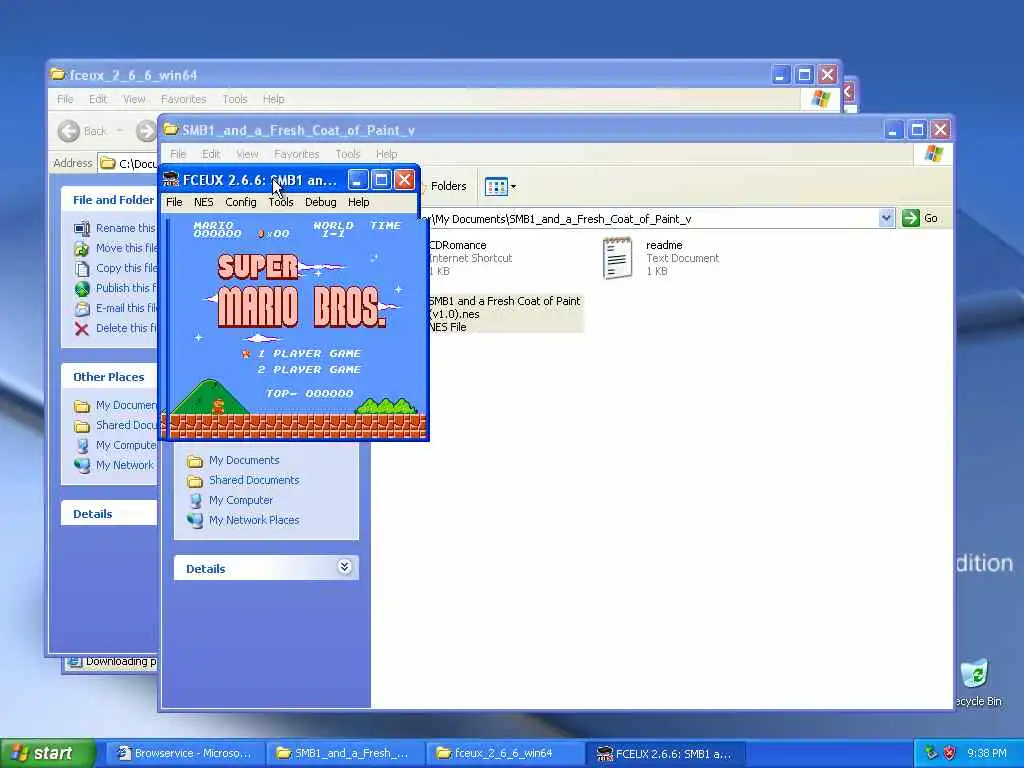Open Shared Documents folder icon in fceux window
This screenshot has height=768, width=1024.
82,426
